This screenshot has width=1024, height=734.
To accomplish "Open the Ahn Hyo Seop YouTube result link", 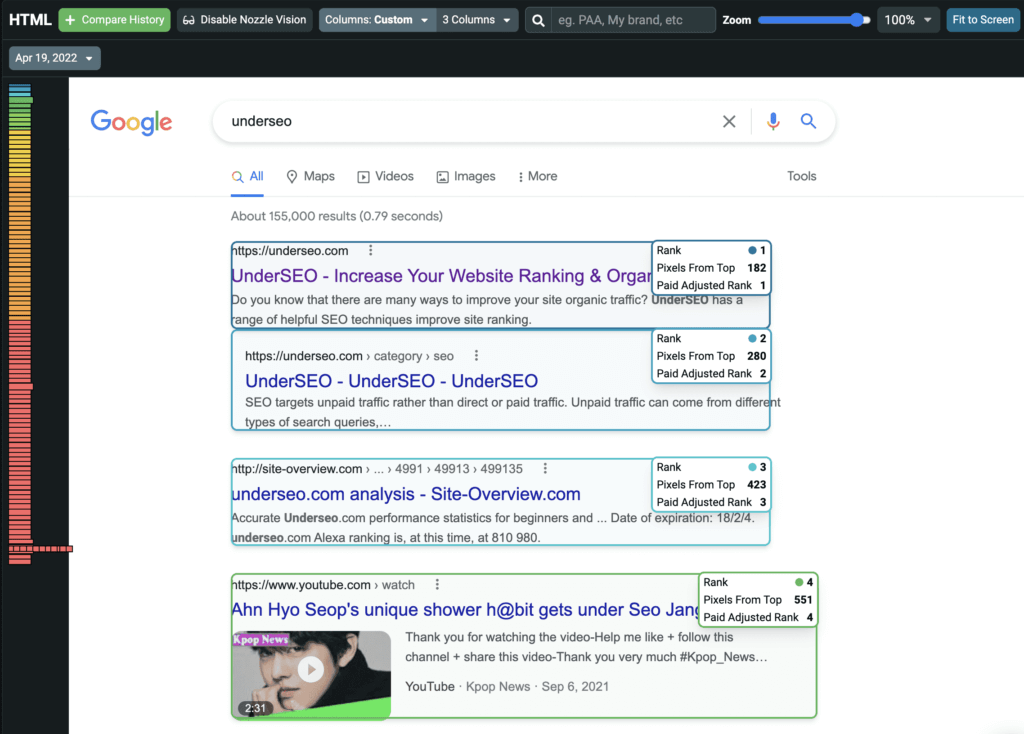I will [465, 609].
